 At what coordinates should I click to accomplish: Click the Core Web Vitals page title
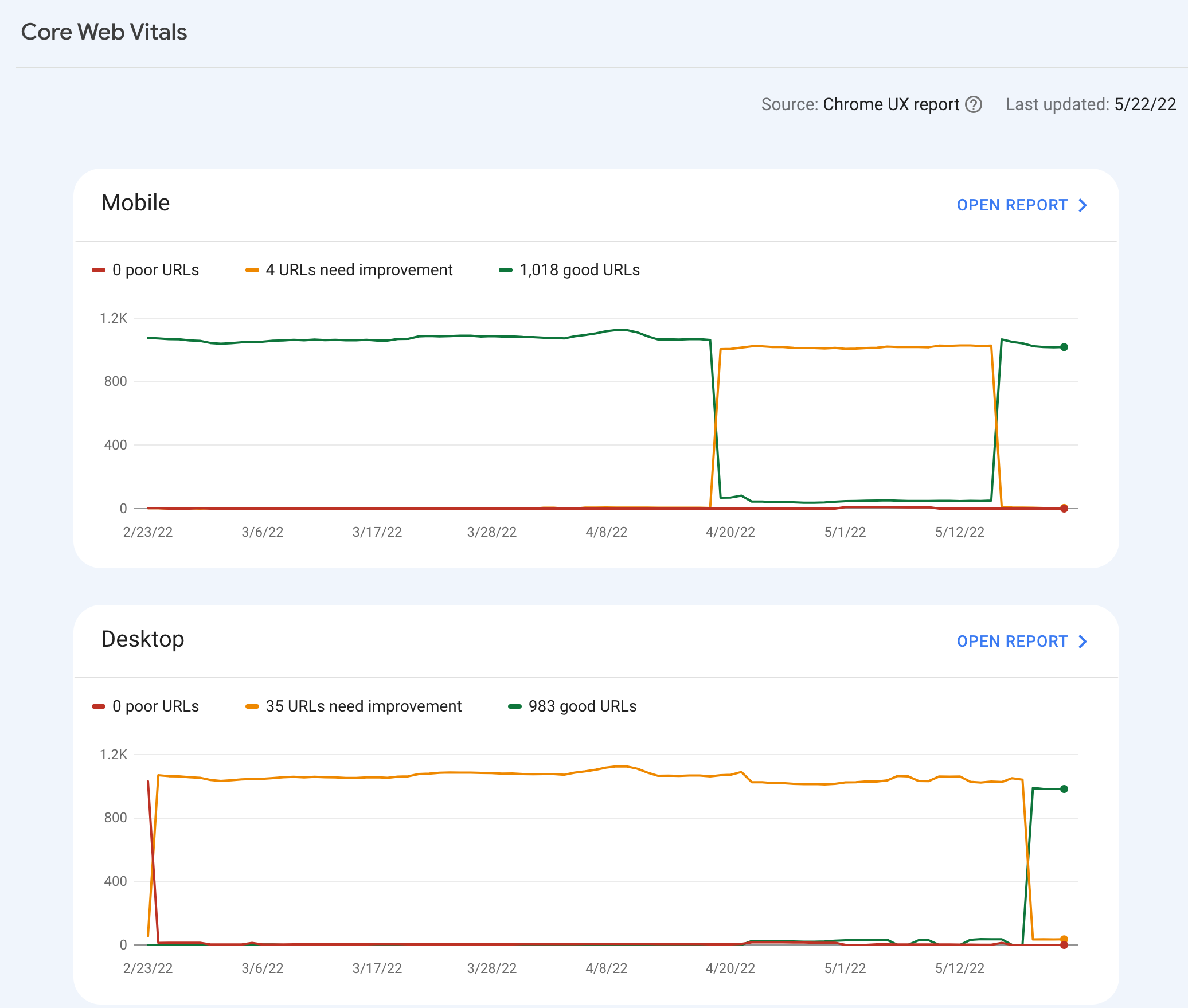tap(104, 32)
